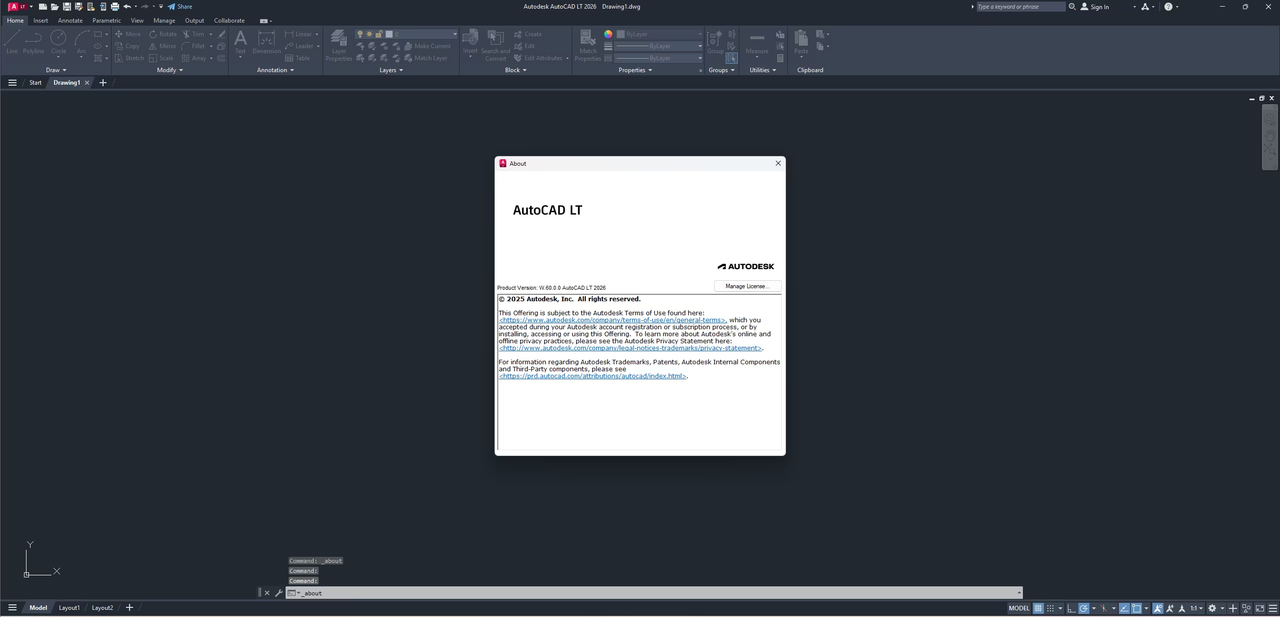Expand the Block panel dropdown
The width and height of the screenshot is (1280, 617).
click(516, 70)
